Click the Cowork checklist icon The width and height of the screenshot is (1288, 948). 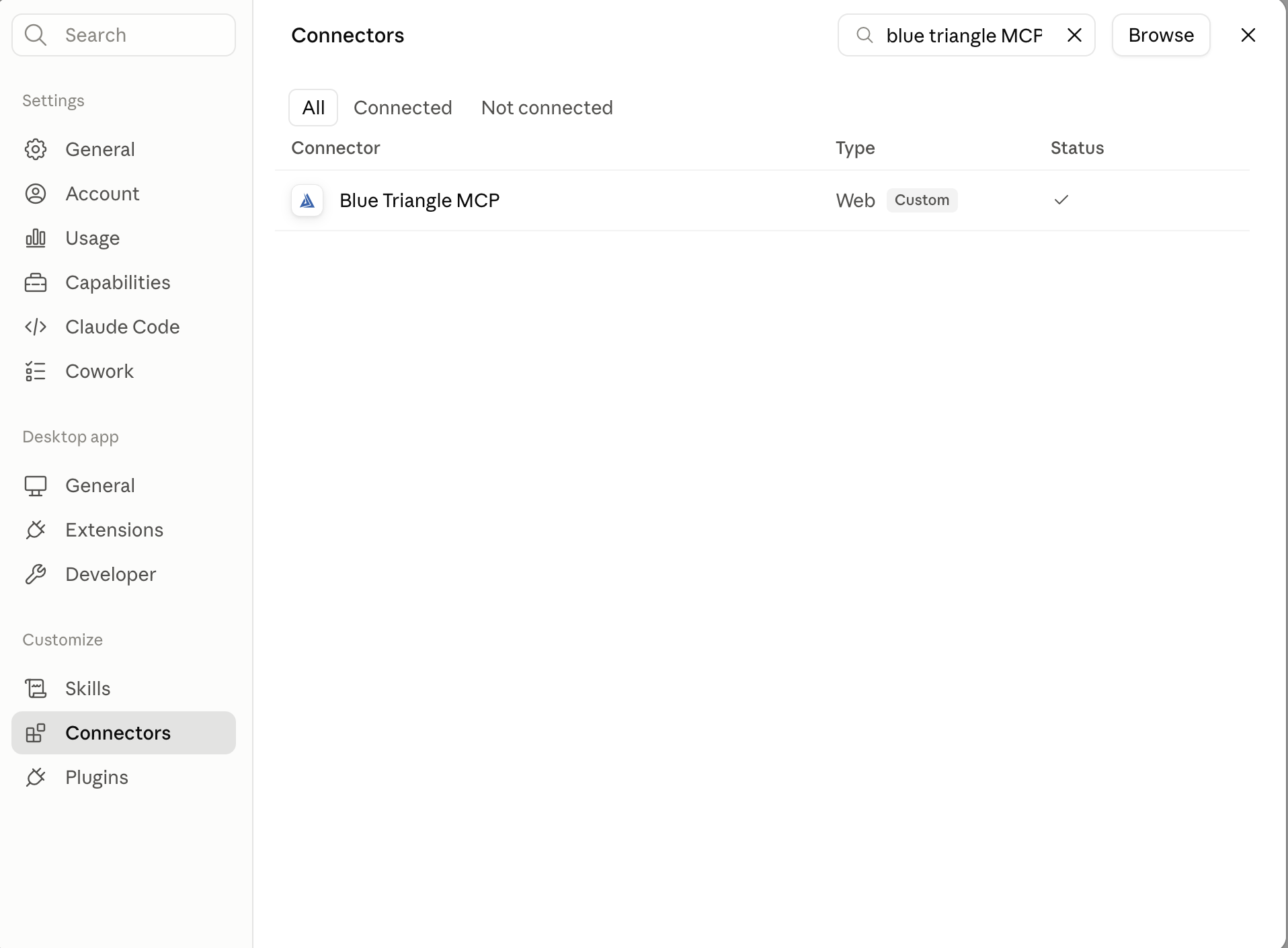point(36,371)
